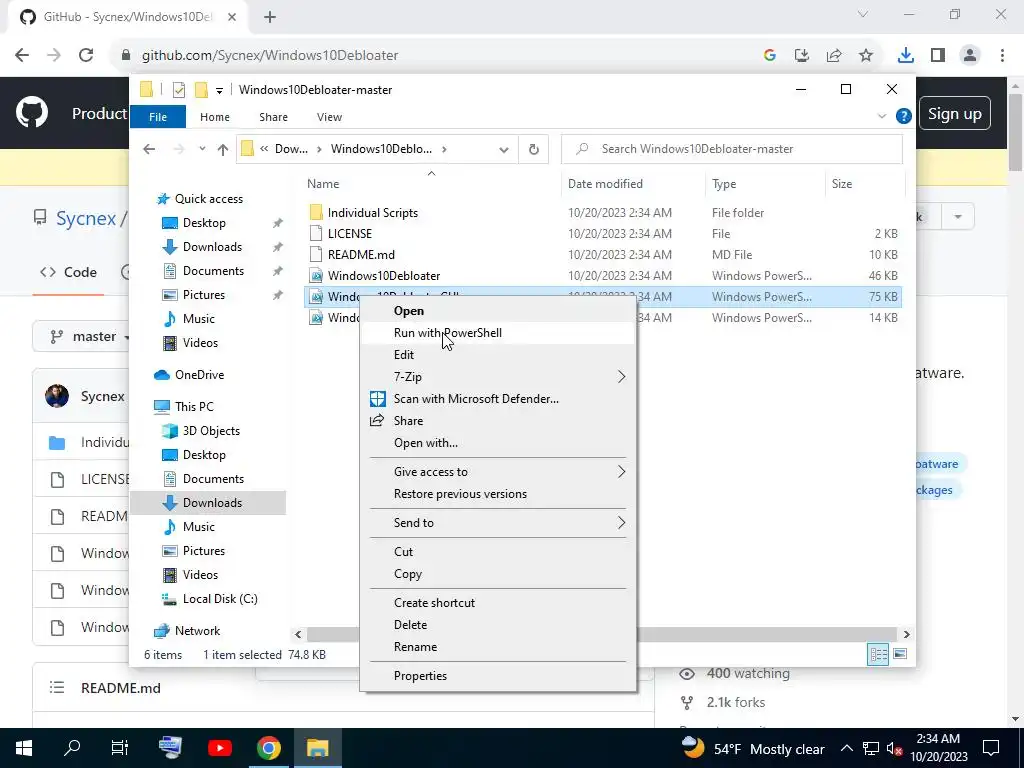The height and width of the screenshot is (768, 1024).
Task: Click Restore previous versions
Action: point(460,494)
